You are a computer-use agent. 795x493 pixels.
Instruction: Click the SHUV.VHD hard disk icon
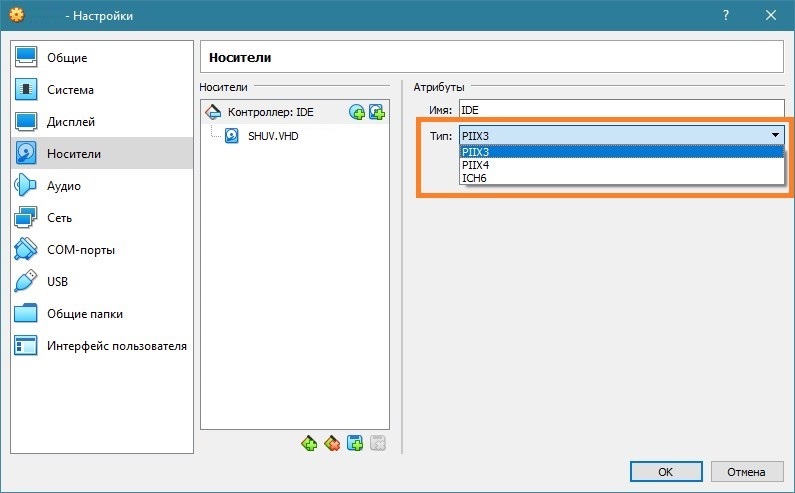pyautogui.click(x=231, y=136)
